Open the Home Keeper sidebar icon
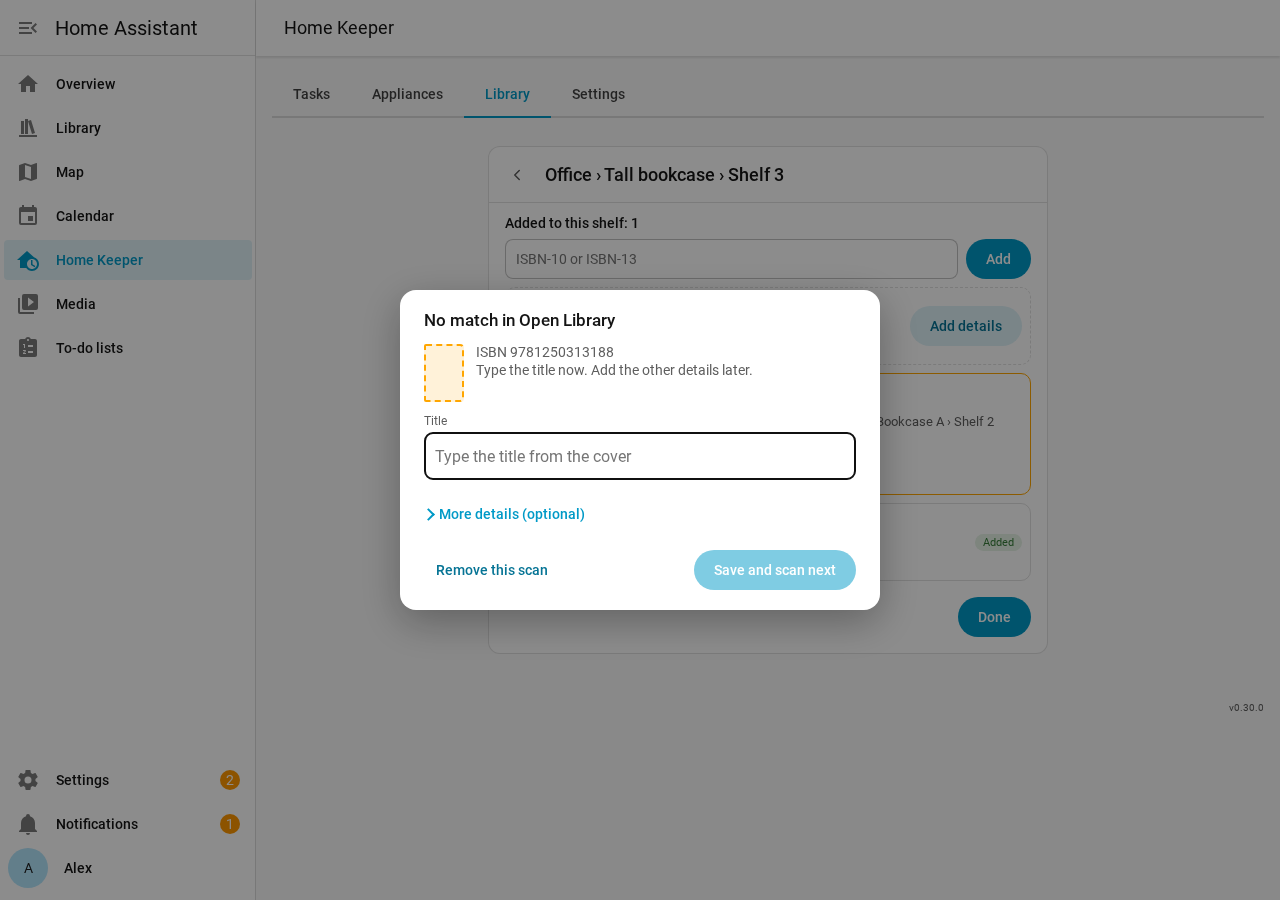This screenshot has height=900, width=1280. tap(28, 260)
